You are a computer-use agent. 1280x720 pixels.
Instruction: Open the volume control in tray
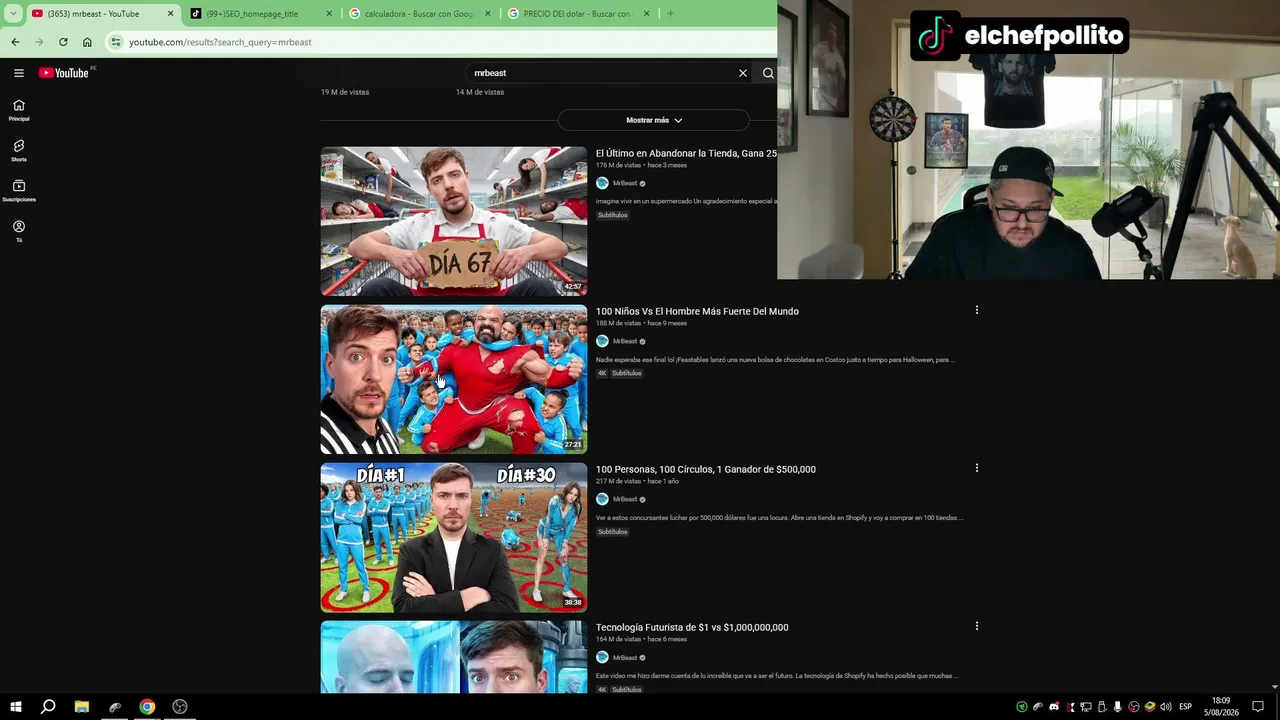[x=1165, y=707]
